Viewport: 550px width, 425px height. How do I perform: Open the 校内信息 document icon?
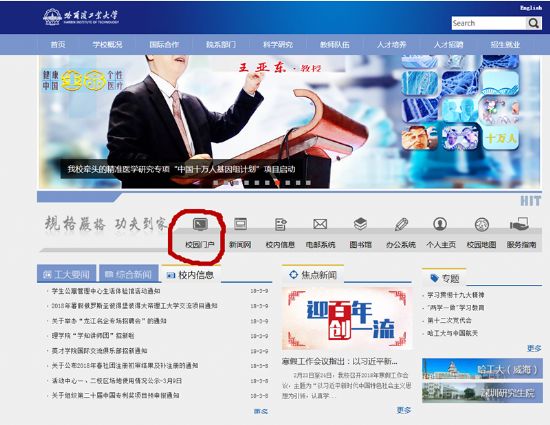tap(281, 224)
